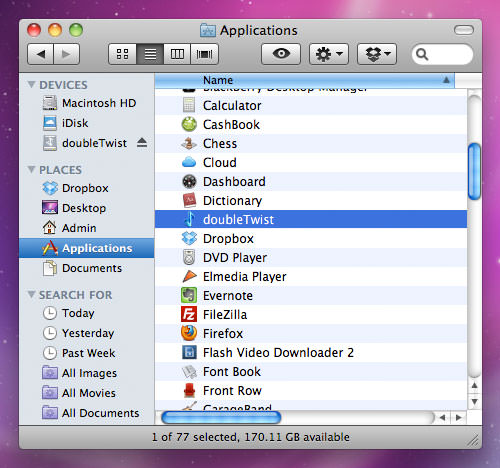Screen dimensions: 500x468
Task: Switch to list view
Action: 150,54
